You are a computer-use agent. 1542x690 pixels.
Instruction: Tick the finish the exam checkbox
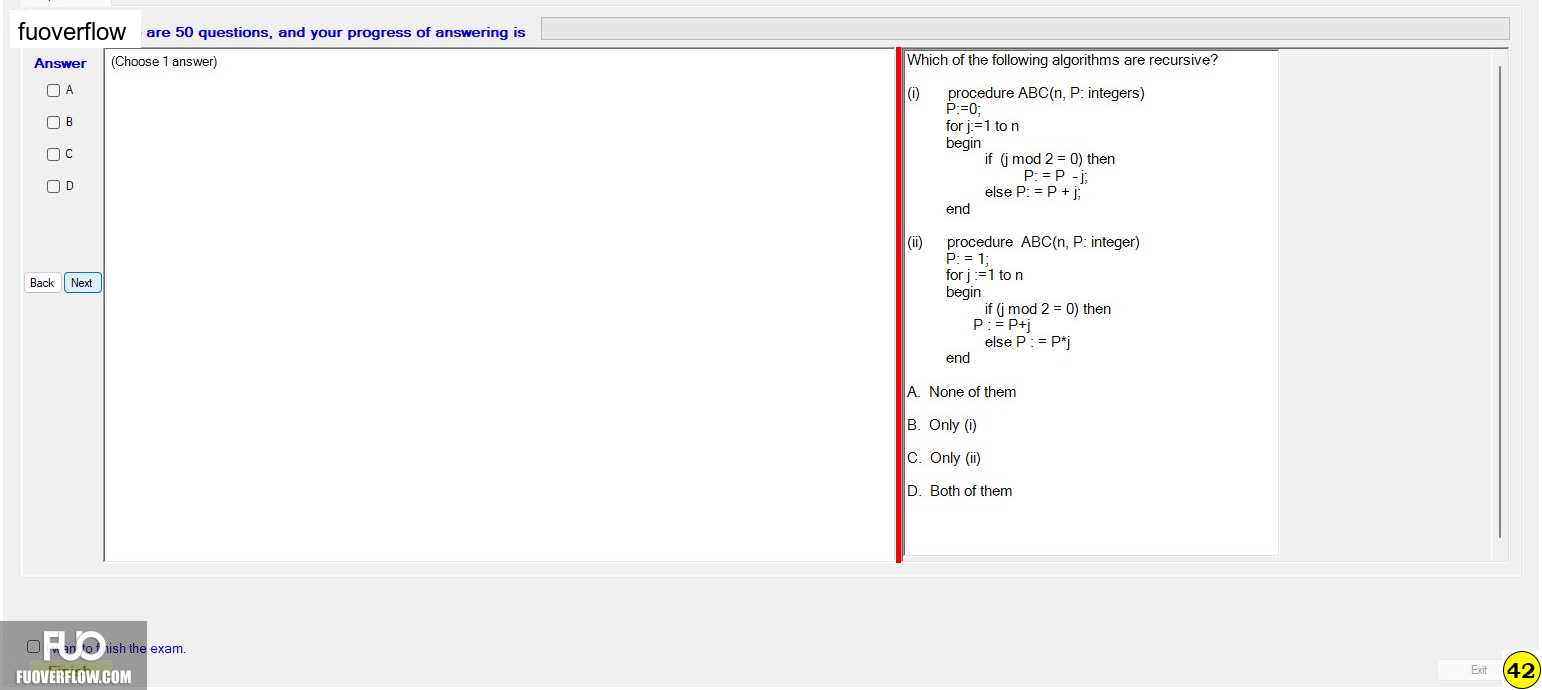tap(34, 647)
